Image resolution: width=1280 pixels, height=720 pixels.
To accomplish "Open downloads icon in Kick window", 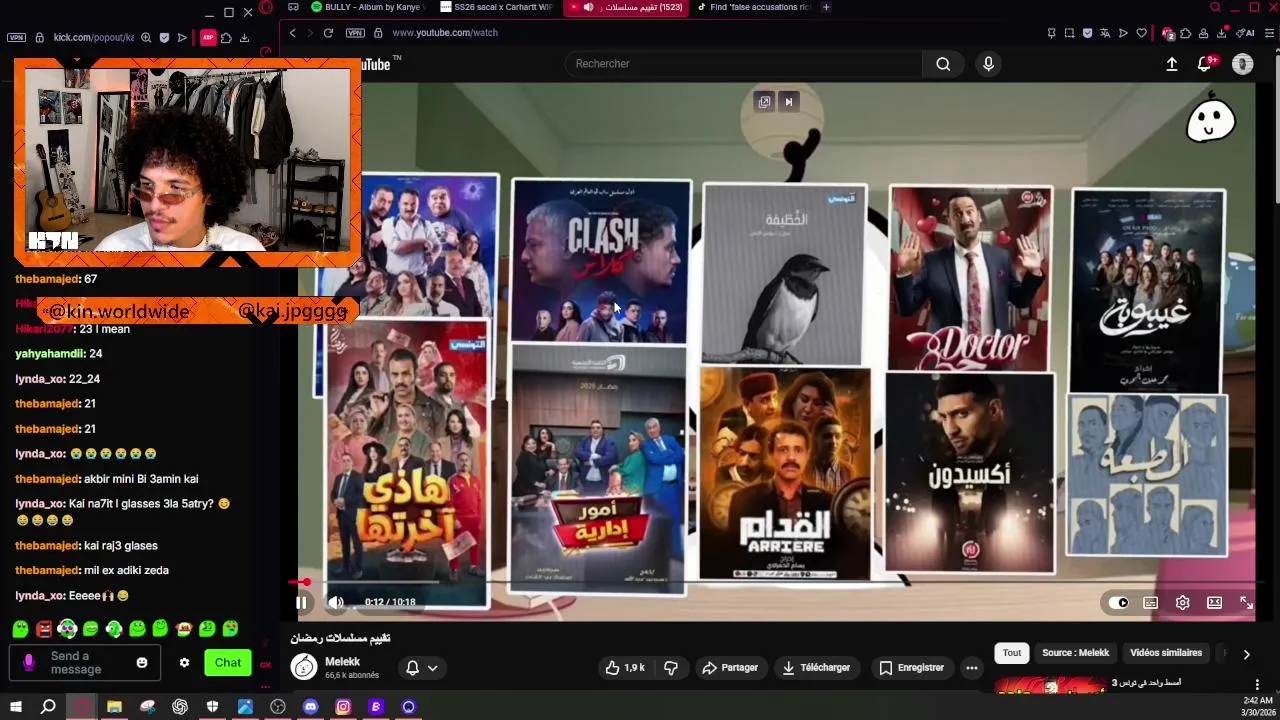I will tap(244, 38).
